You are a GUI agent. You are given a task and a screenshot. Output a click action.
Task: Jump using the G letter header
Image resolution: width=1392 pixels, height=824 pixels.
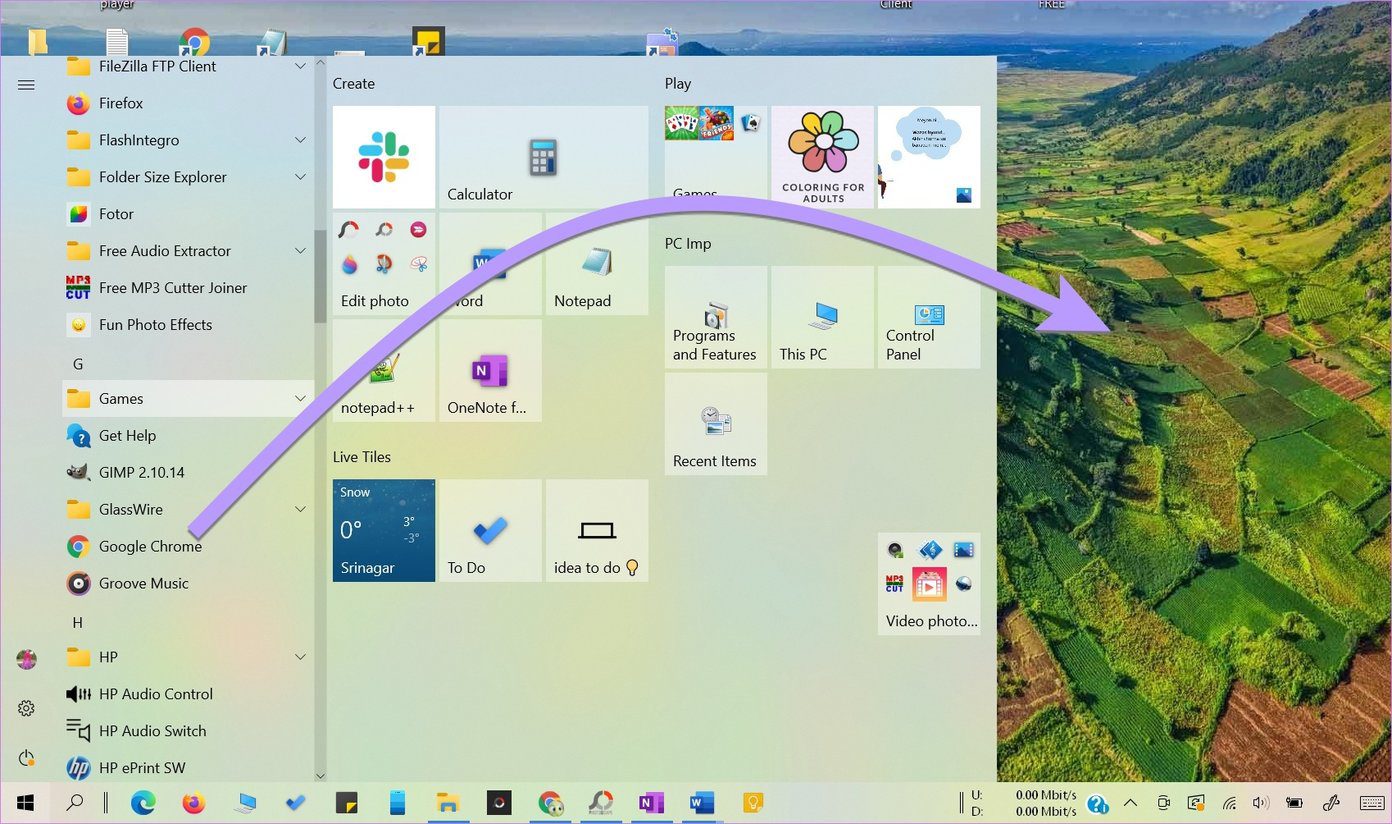[78, 364]
